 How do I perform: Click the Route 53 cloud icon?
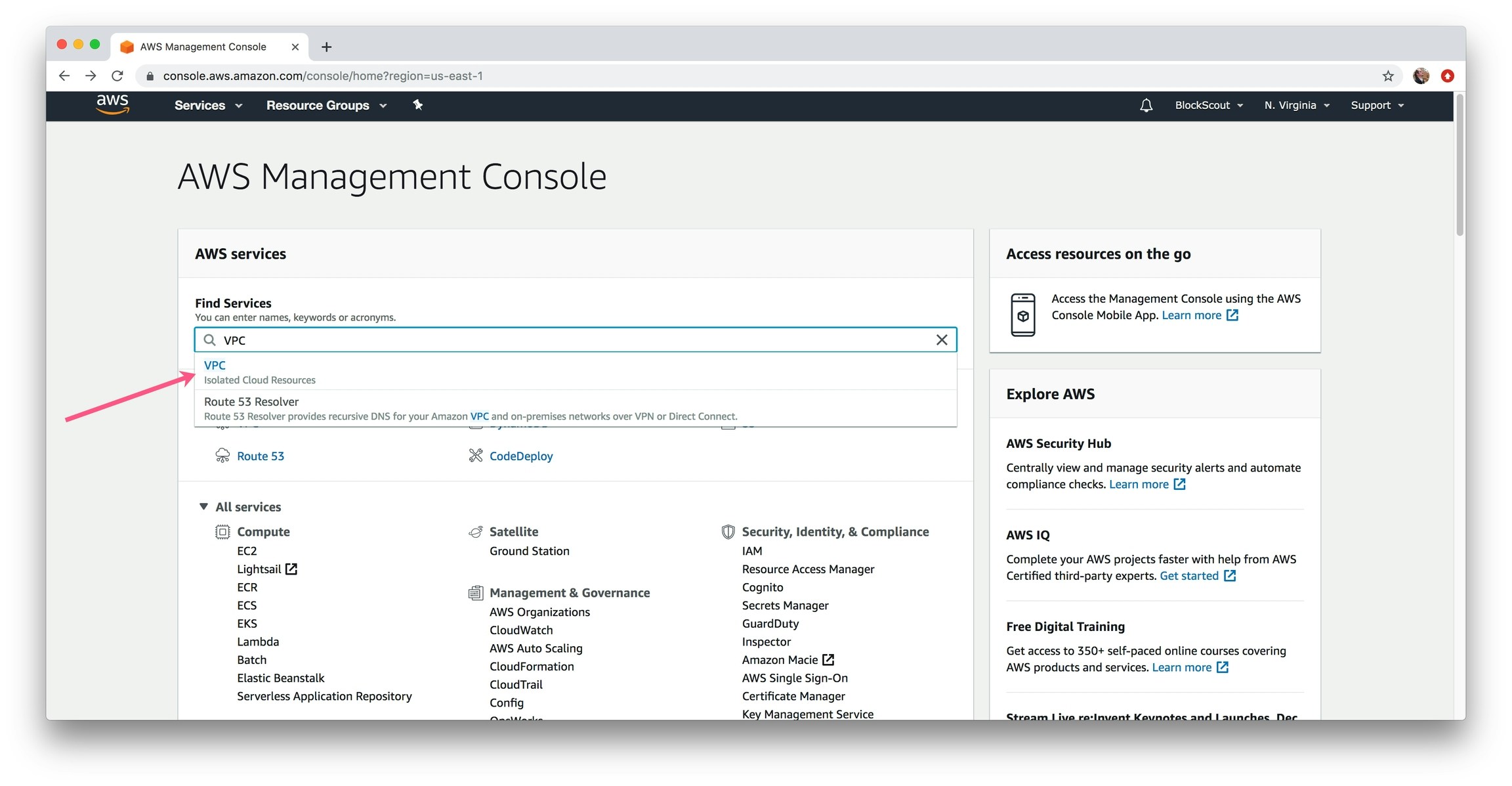[222, 456]
